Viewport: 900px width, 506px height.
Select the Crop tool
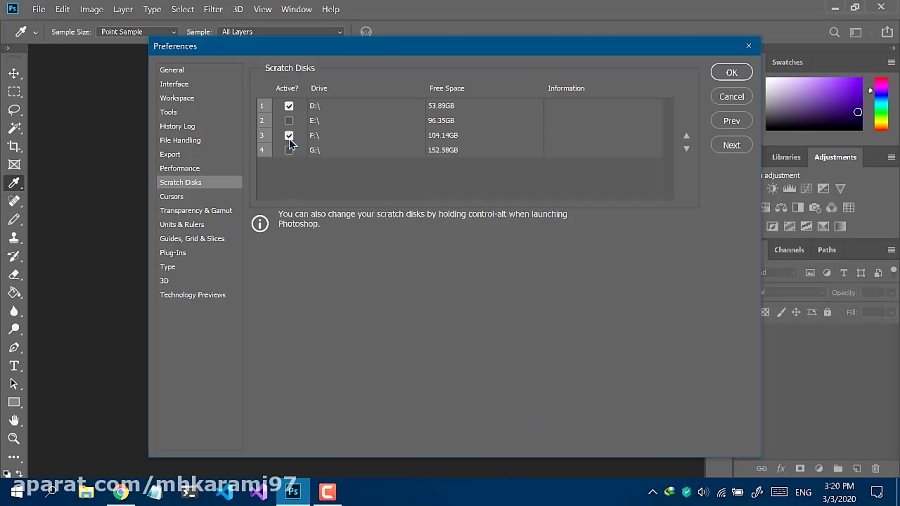(14, 146)
